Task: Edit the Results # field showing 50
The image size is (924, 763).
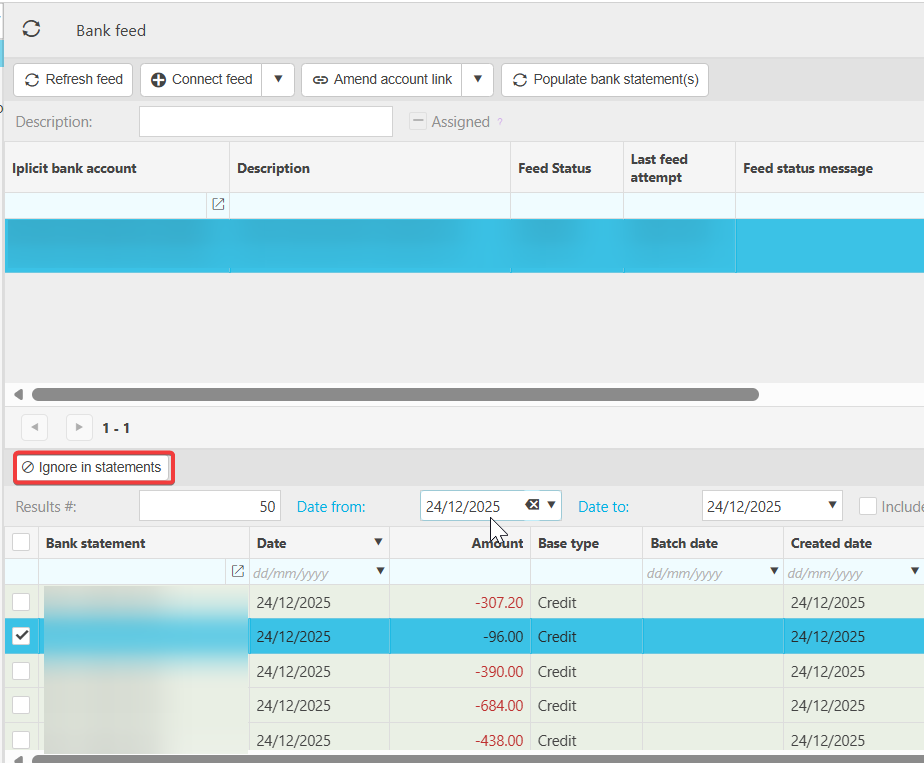Action: pos(210,506)
